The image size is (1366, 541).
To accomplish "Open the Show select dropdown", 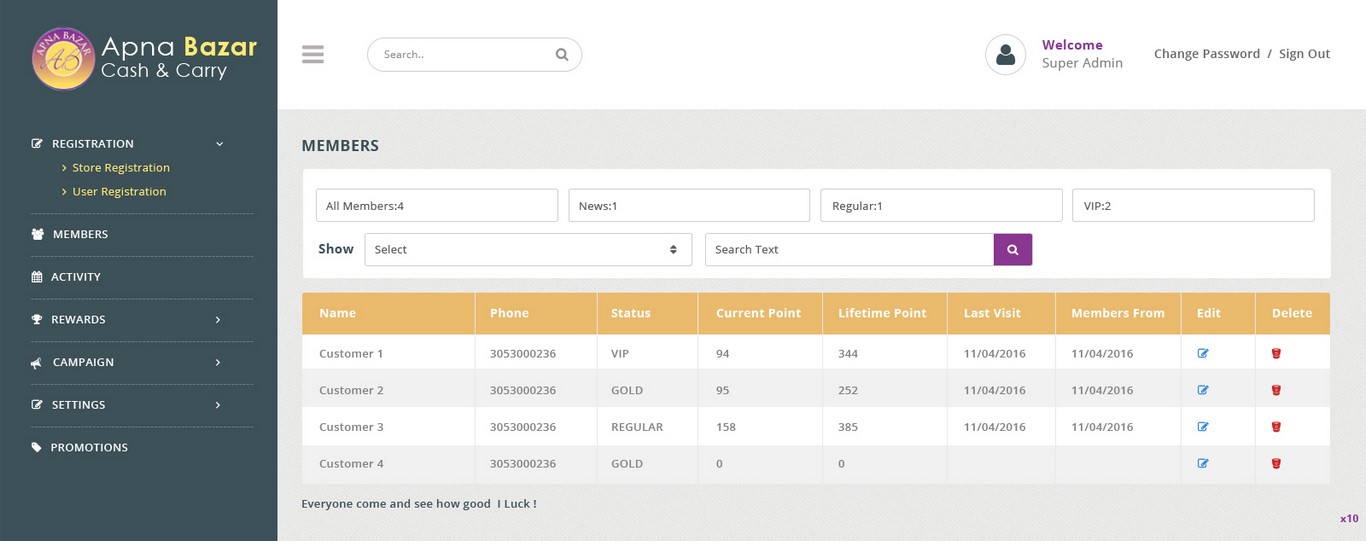I will [x=528, y=250].
